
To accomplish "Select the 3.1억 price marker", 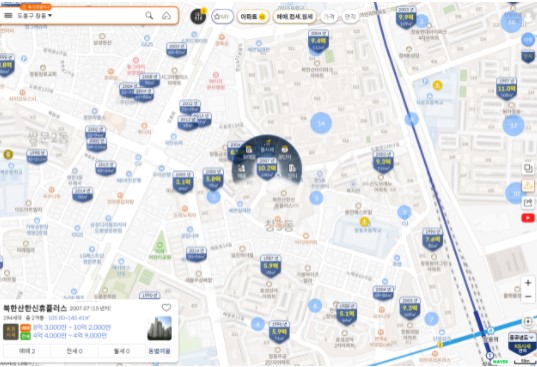I will (x=183, y=182).
